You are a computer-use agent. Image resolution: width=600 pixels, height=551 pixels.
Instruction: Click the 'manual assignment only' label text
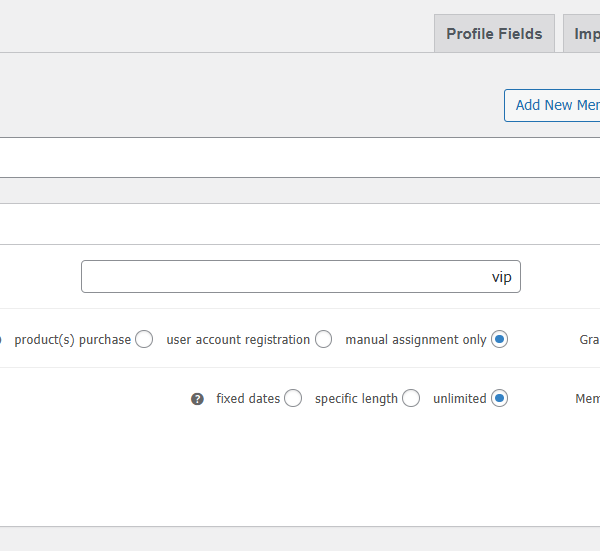(415, 340)
